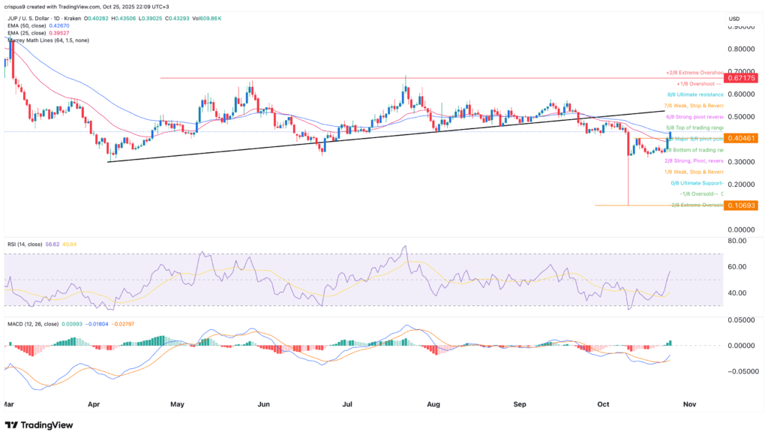The image size is (768, 438).
Task: Click the orange 0.40461 price label
Action: click(x=741, y=139)
